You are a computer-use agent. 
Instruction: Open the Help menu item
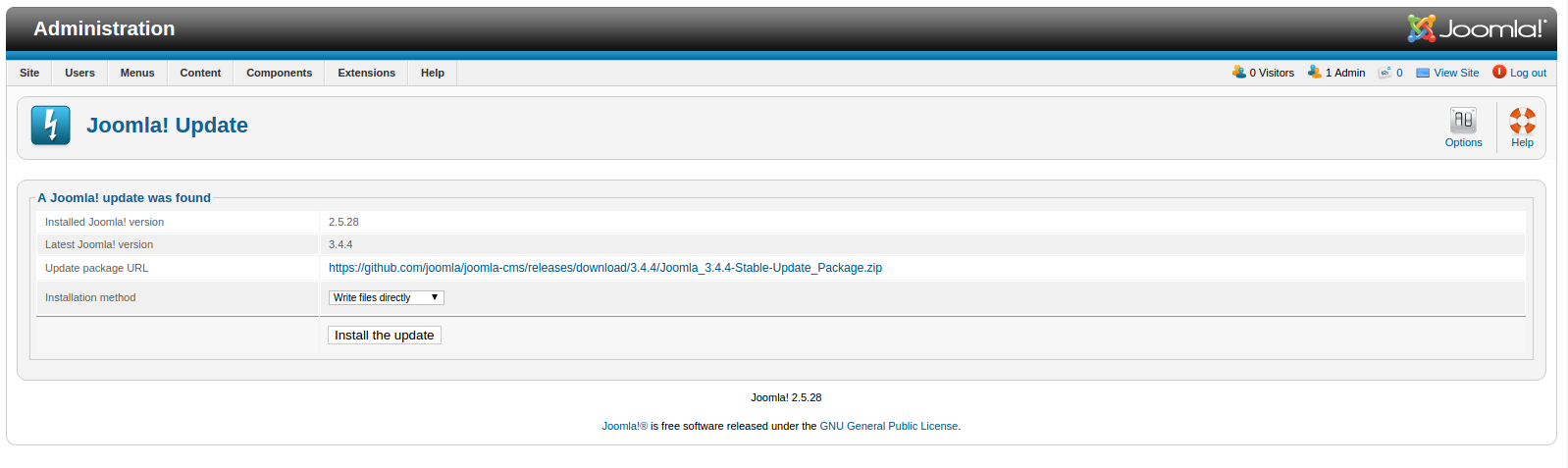[433, 73]
